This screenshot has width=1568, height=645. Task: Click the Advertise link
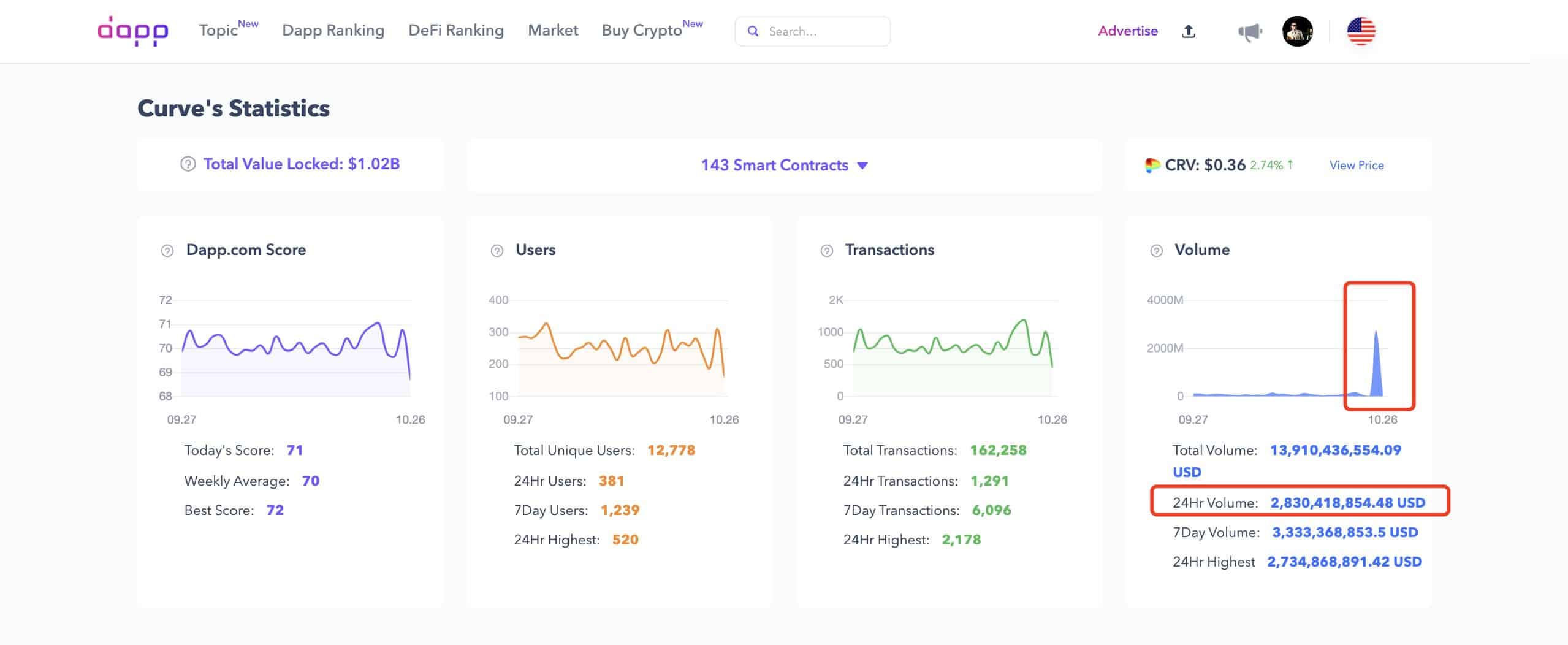[x=1128, y=31]
